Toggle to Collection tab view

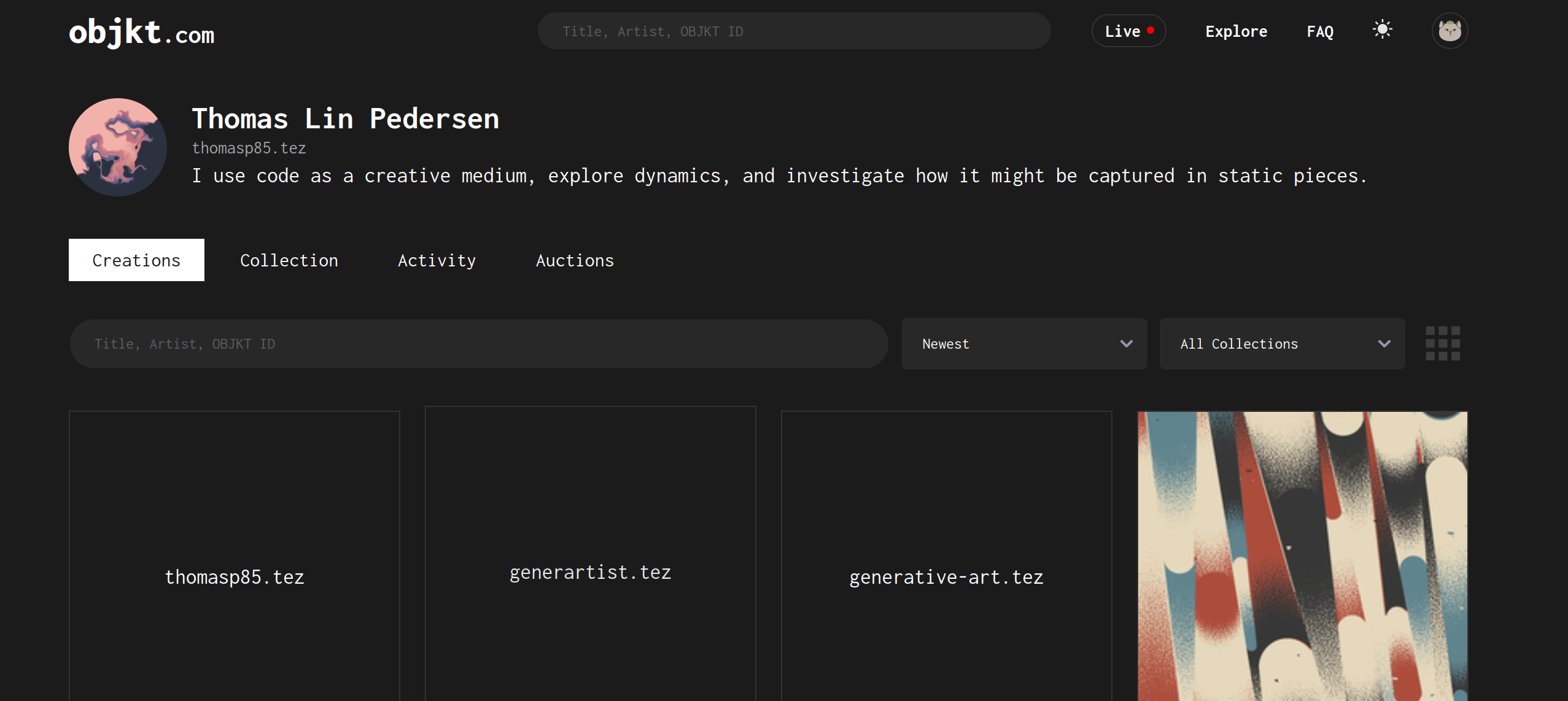288,260
